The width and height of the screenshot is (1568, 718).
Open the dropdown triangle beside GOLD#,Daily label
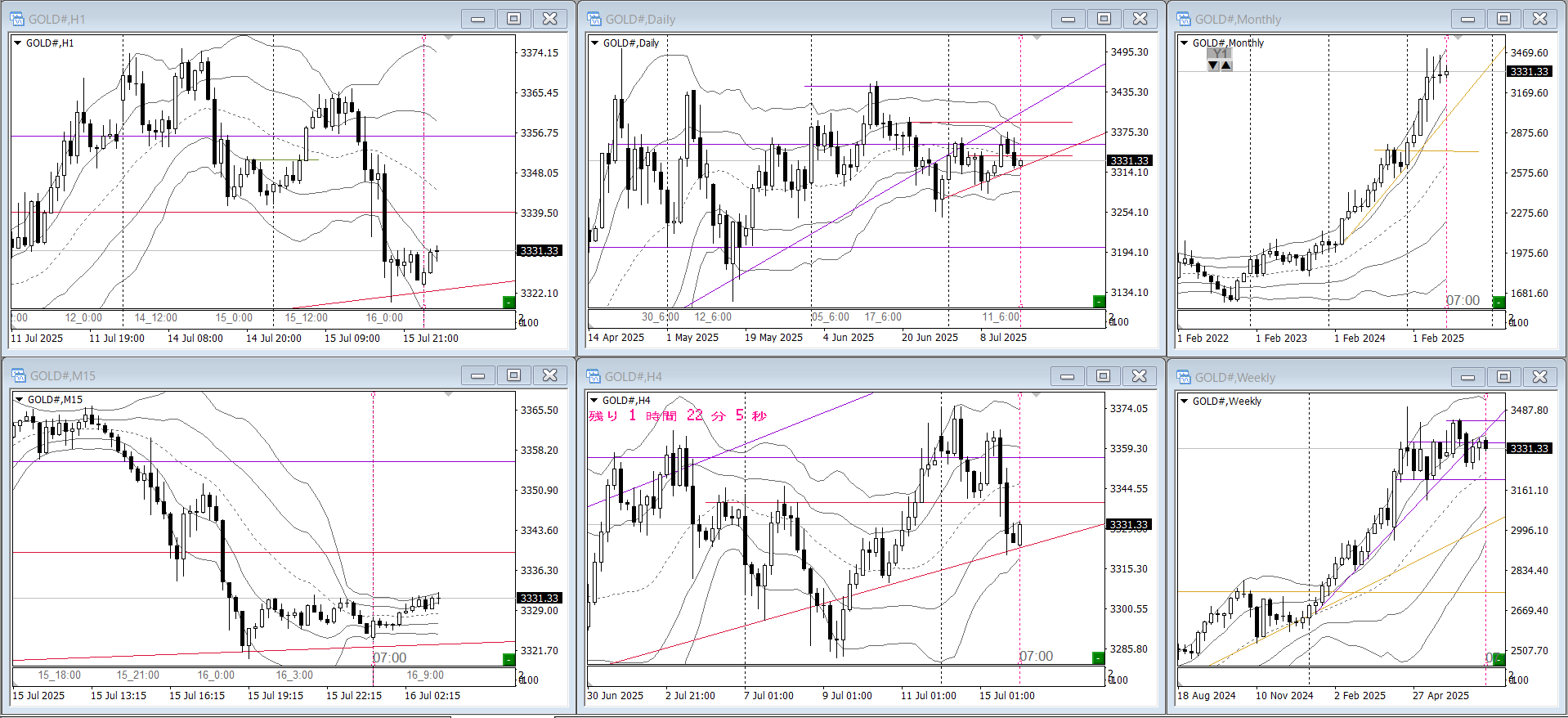[595, 43]
